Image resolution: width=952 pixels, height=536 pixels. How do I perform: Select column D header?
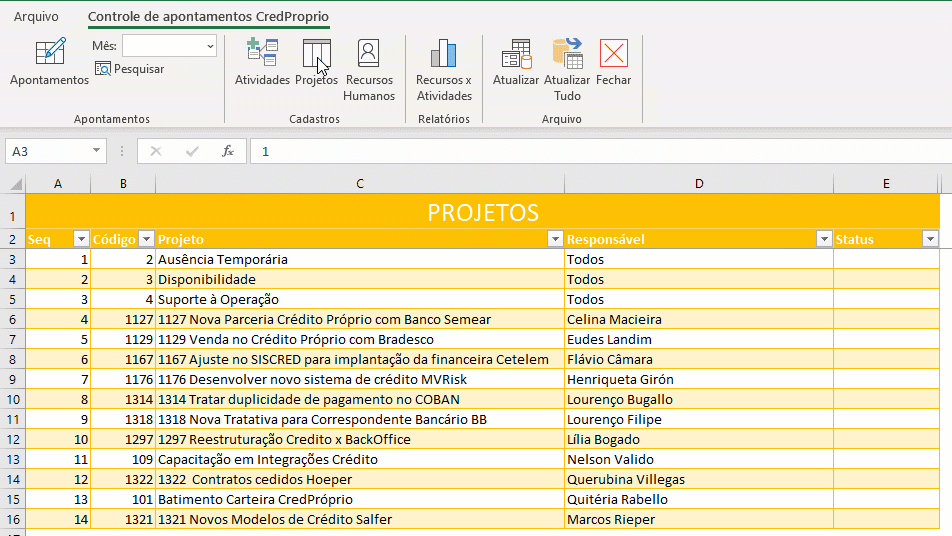(x=699, y=184)
